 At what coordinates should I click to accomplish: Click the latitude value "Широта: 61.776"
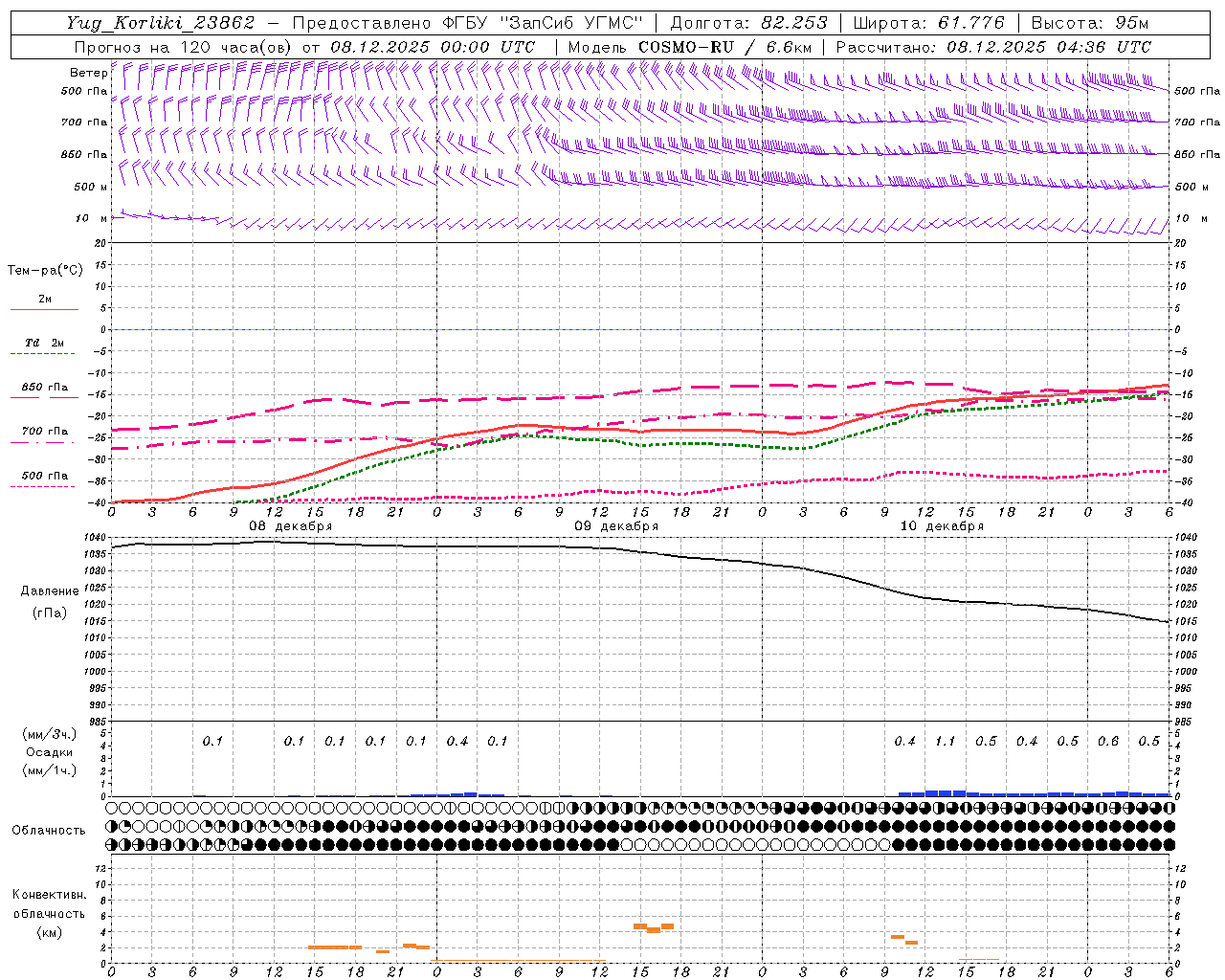[928, 23]
